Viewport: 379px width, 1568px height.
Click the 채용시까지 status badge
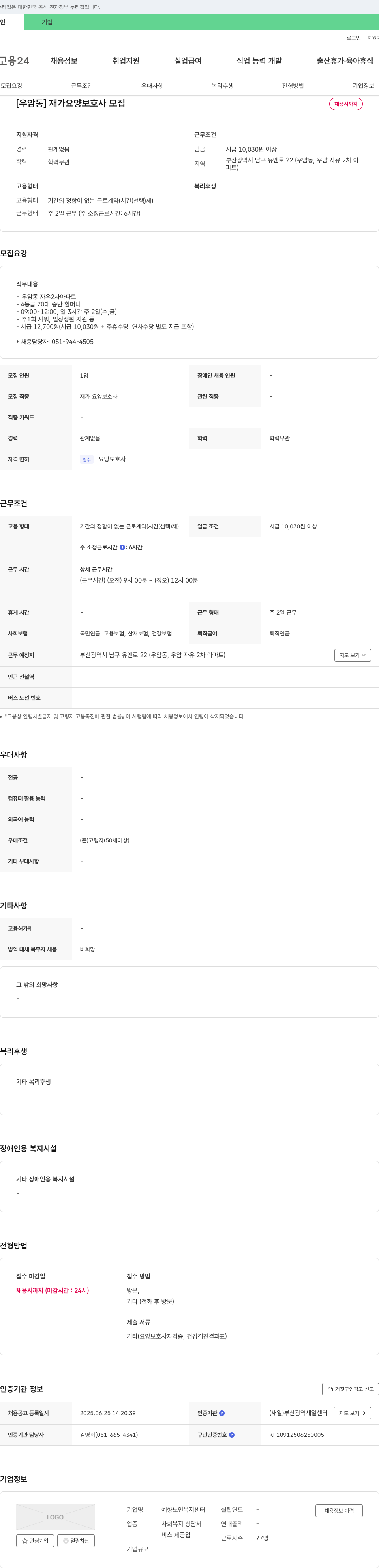346,104
